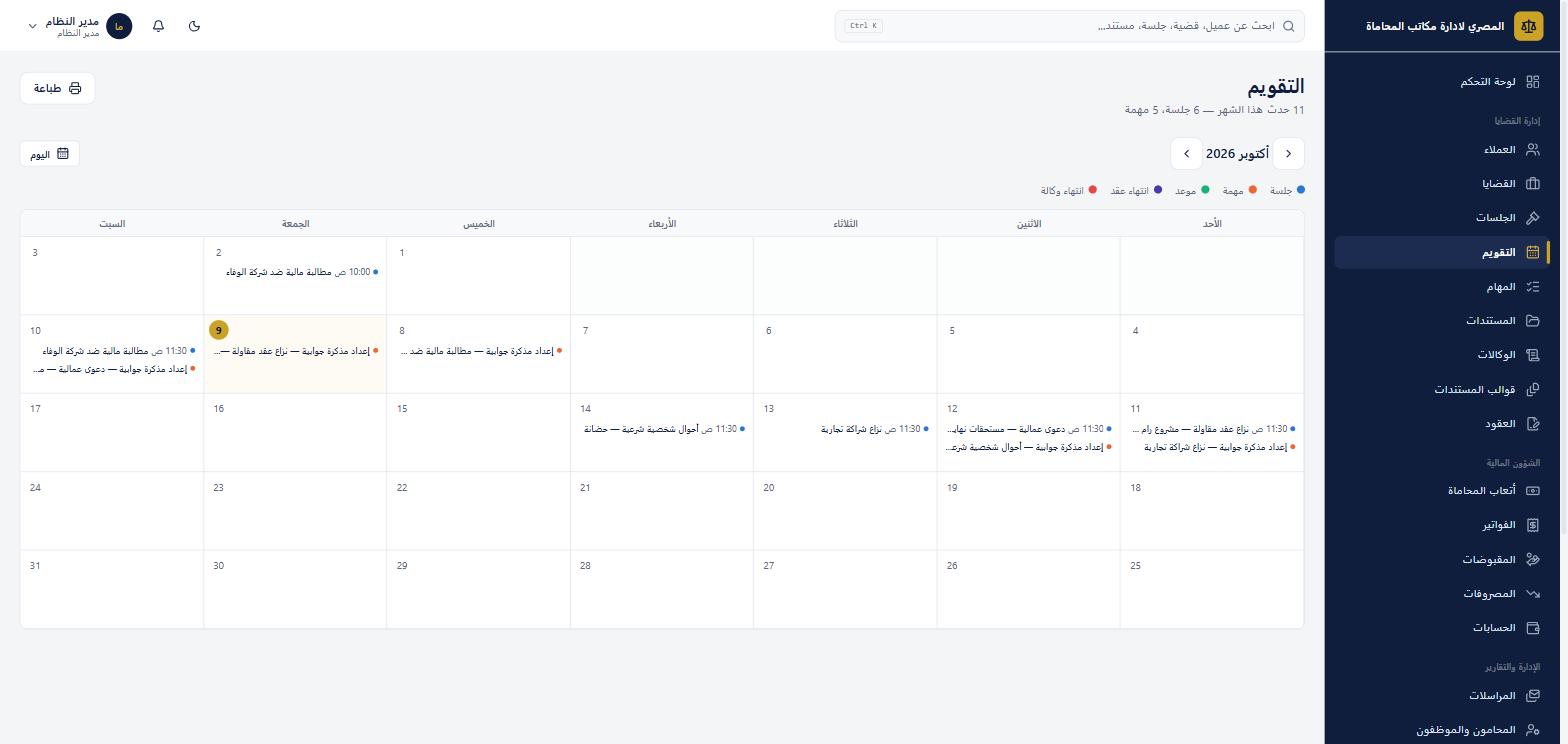The width and height of the screenshot is (1568, 744).
Task: Click the المراسلات mail icon
Action: coord(1533,696)
